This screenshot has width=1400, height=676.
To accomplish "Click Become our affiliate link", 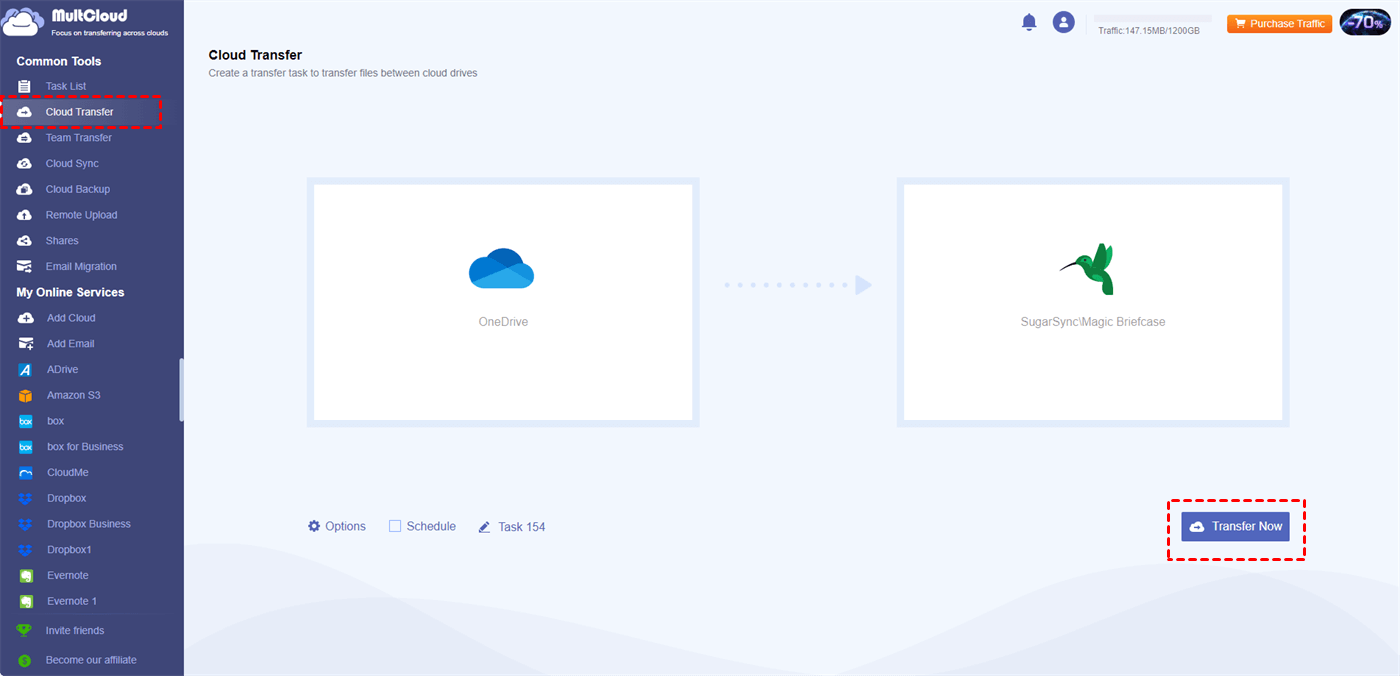I will tap(91, 660).
